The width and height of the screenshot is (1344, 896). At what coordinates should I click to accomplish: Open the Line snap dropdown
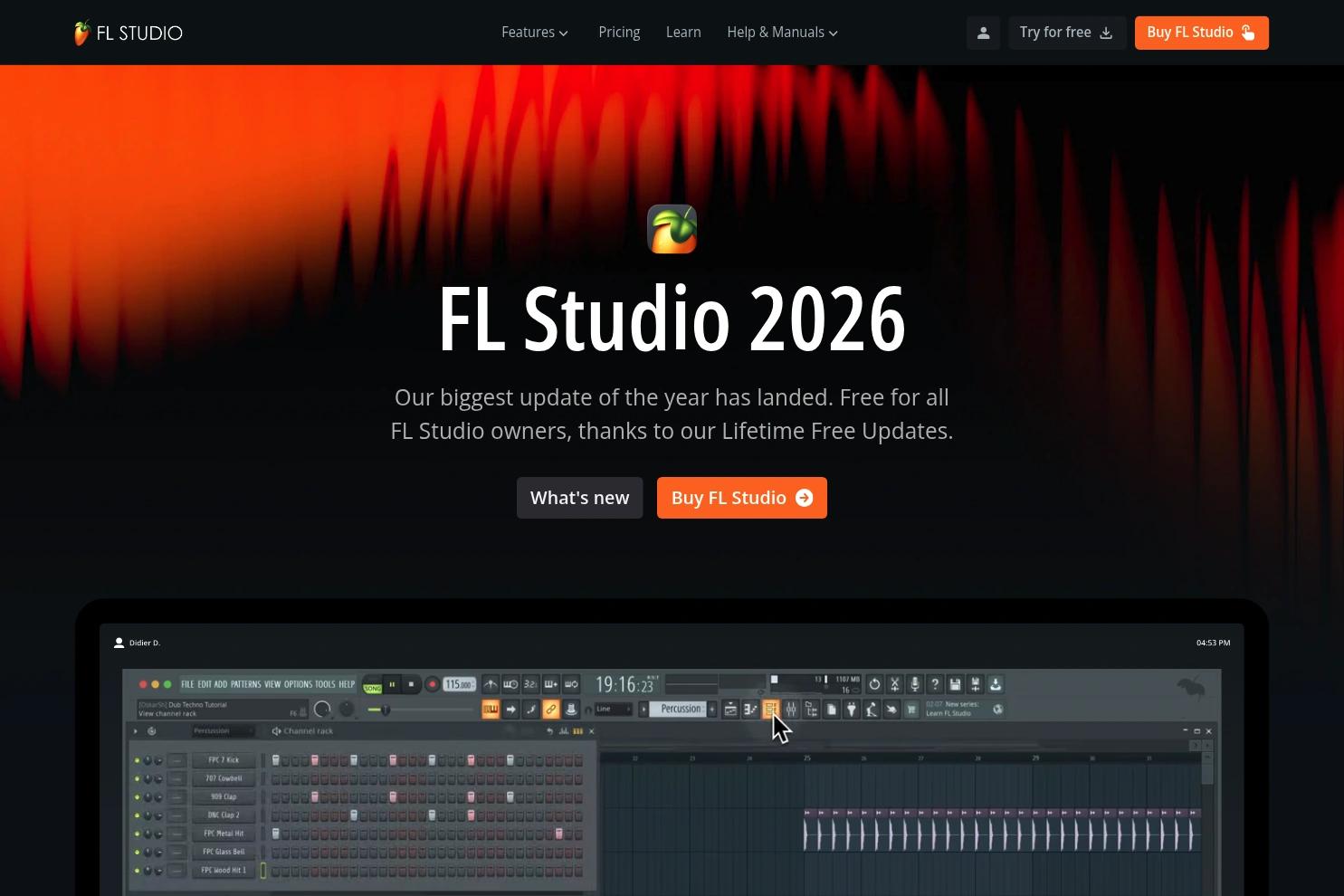coord(613,710)
